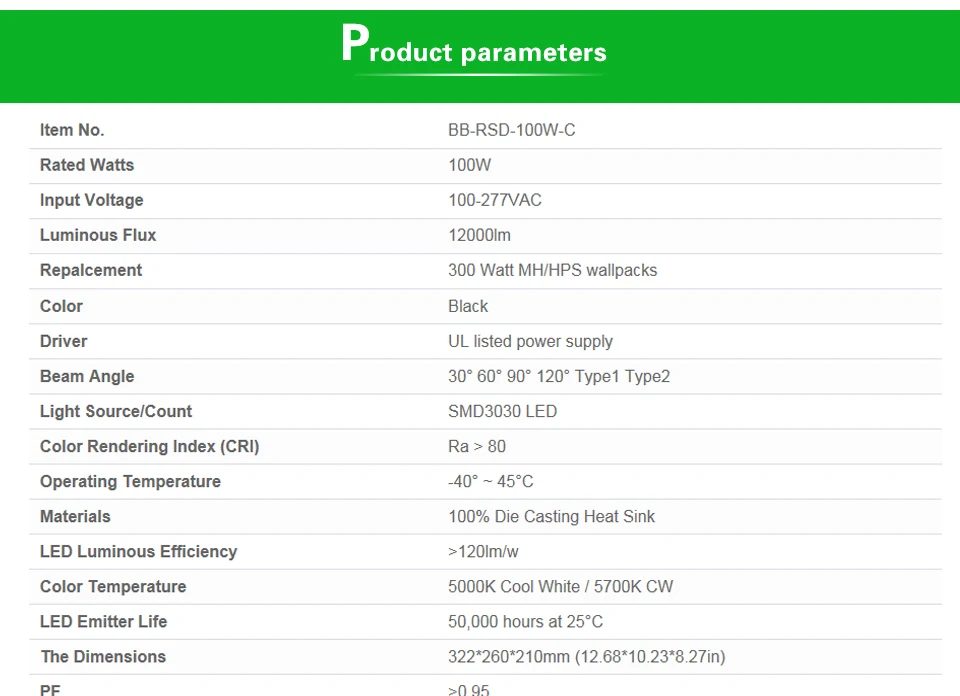The image size is (960, 696).
Task: Select the Luminous Flux label
Action: (x=98, y=235)
